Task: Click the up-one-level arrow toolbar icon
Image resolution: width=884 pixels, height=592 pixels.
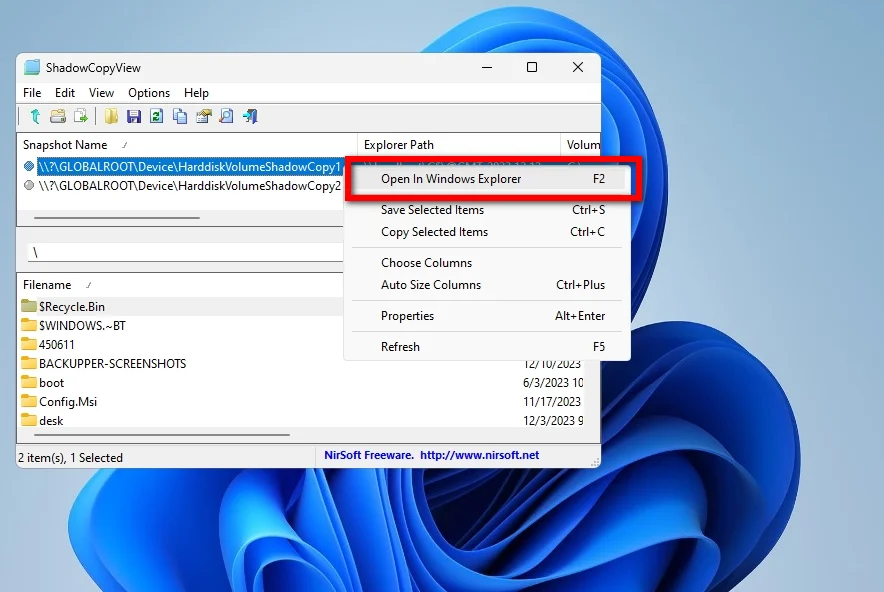Action: point(35,116)
